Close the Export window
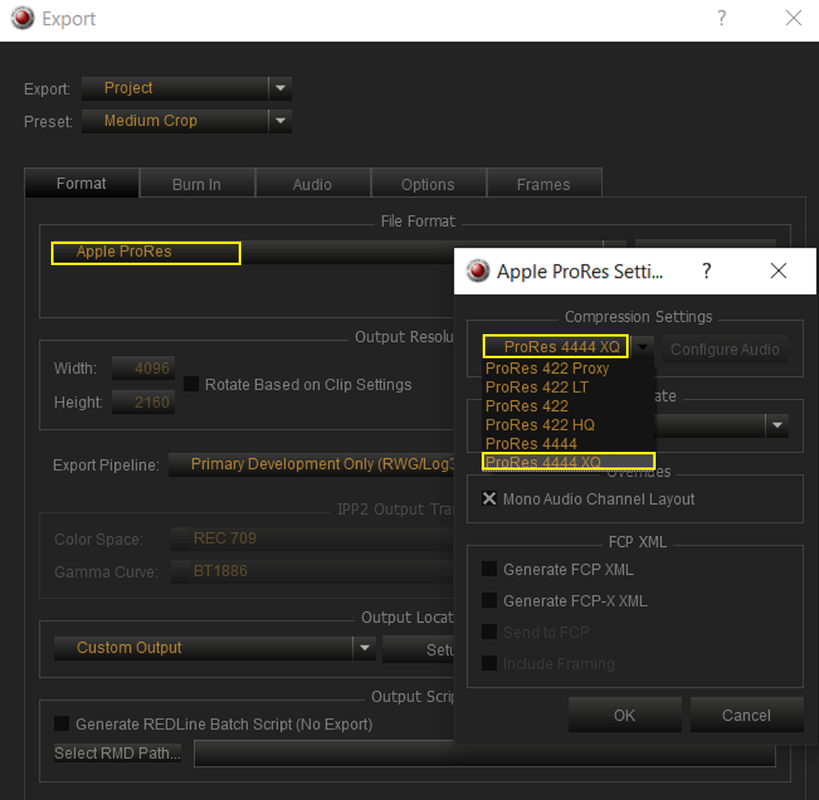The height and width of the screenshot is (800, 819). point(793,18)
